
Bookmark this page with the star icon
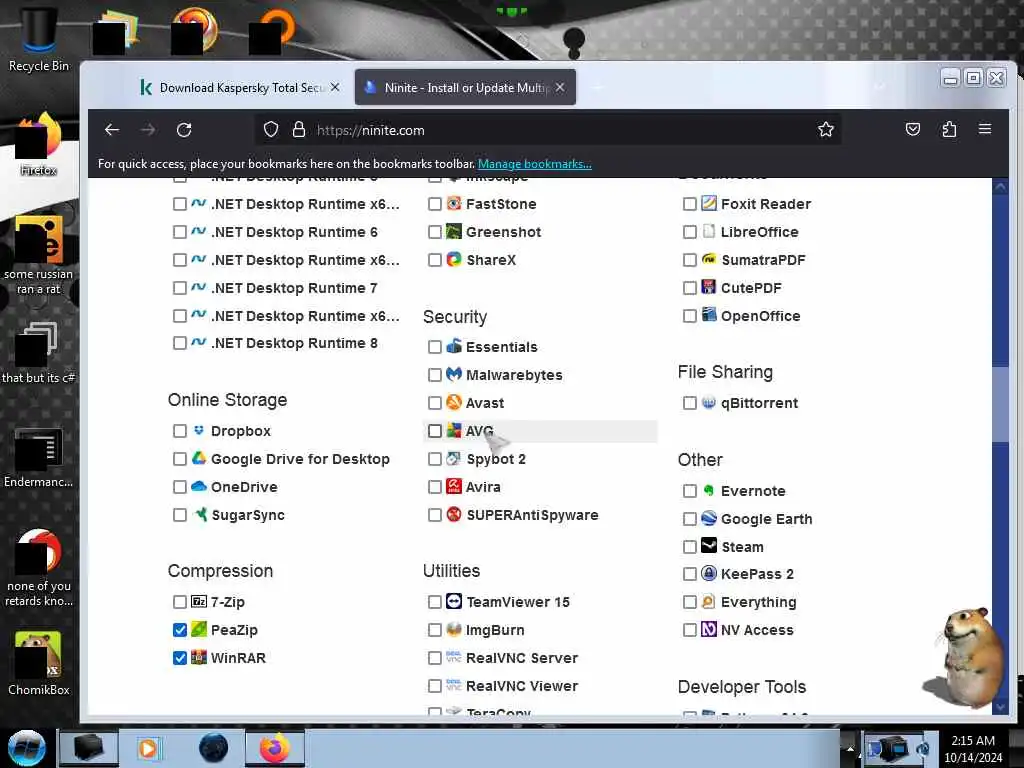(x=825, y=129)
